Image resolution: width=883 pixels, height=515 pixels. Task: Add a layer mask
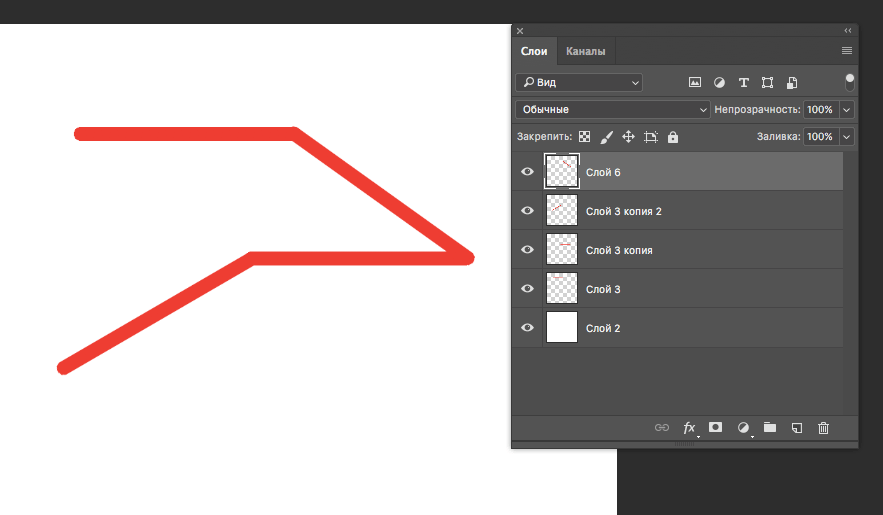point(715,427)
